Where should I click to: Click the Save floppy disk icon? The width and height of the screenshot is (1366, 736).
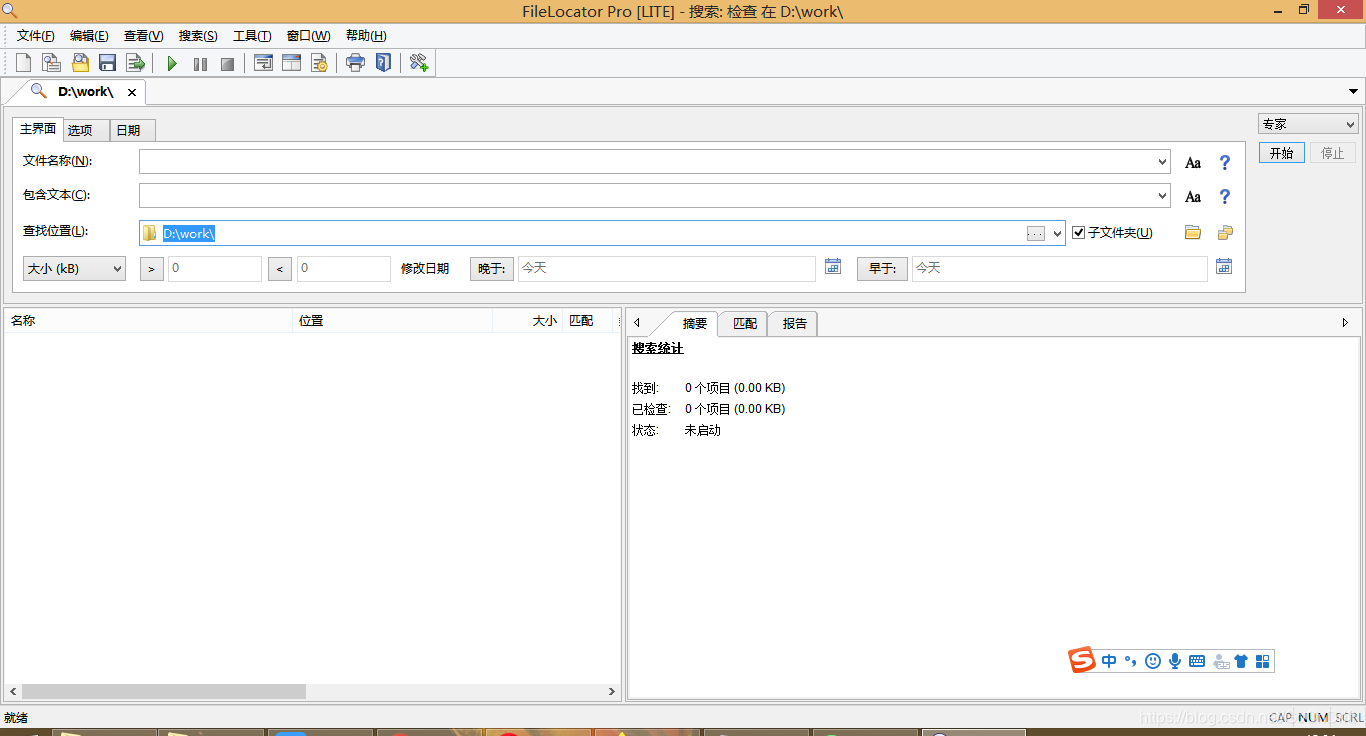108,63
